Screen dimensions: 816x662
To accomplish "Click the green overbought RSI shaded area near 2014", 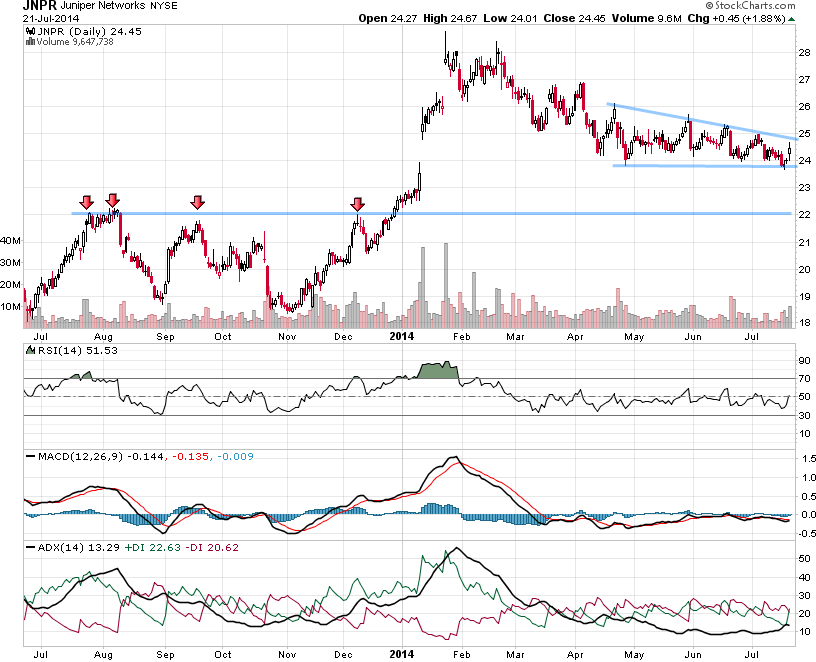I will point(438,370).
